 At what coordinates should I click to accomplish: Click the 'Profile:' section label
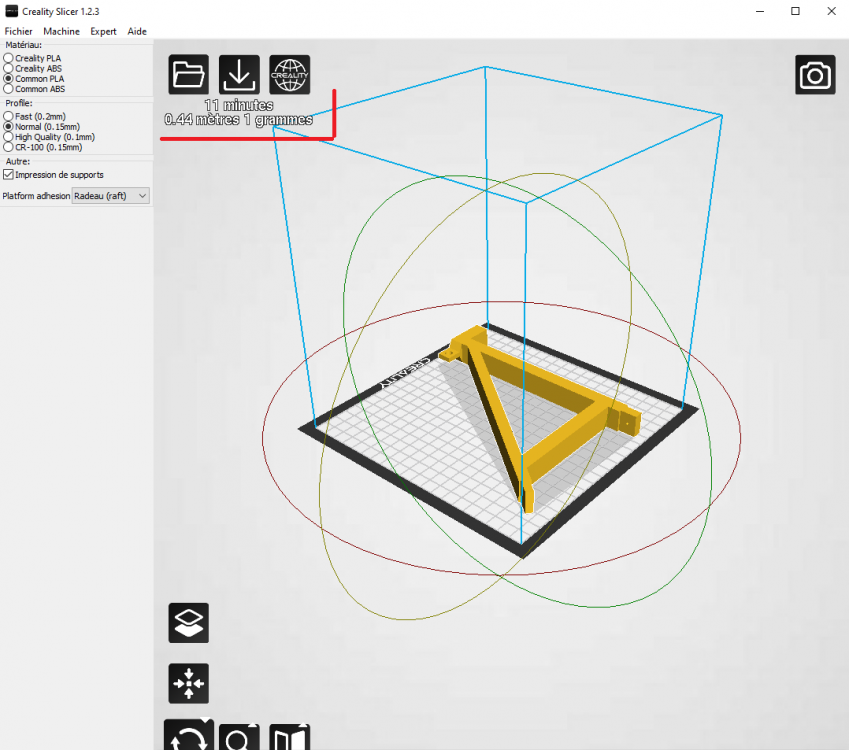19,103
